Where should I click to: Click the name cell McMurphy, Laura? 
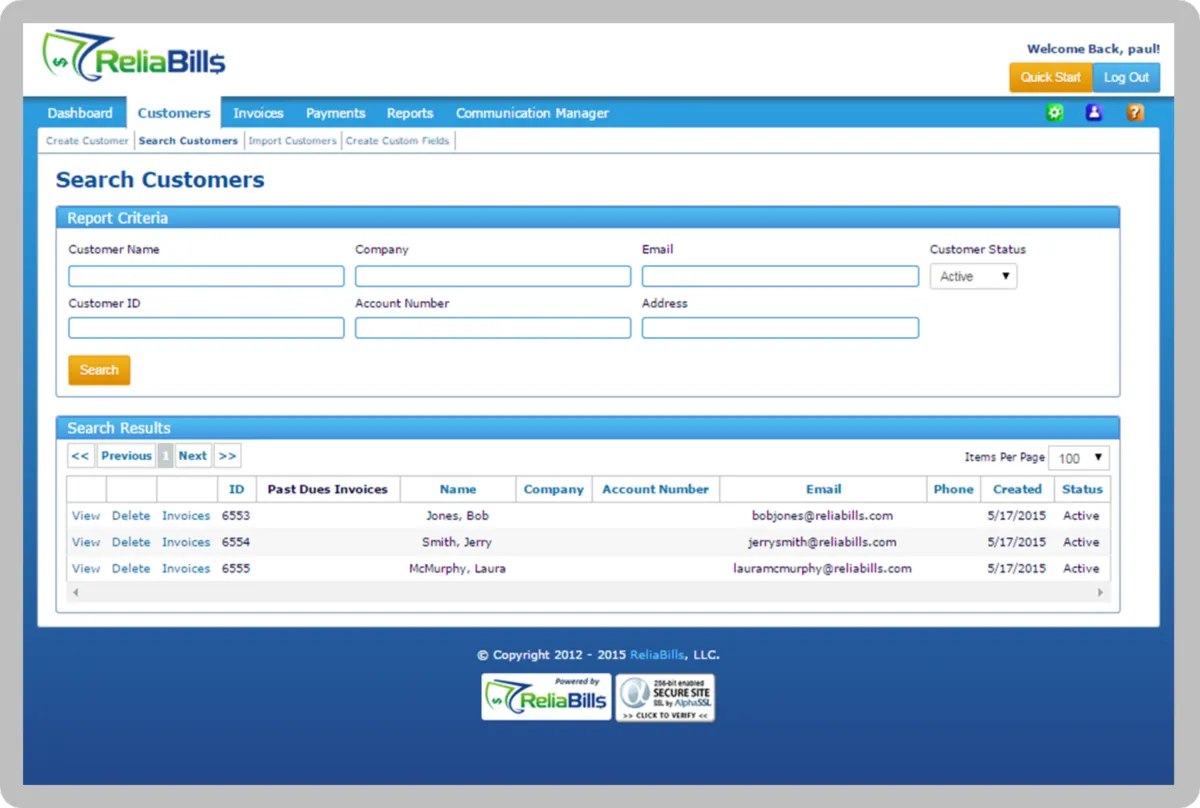457,568
